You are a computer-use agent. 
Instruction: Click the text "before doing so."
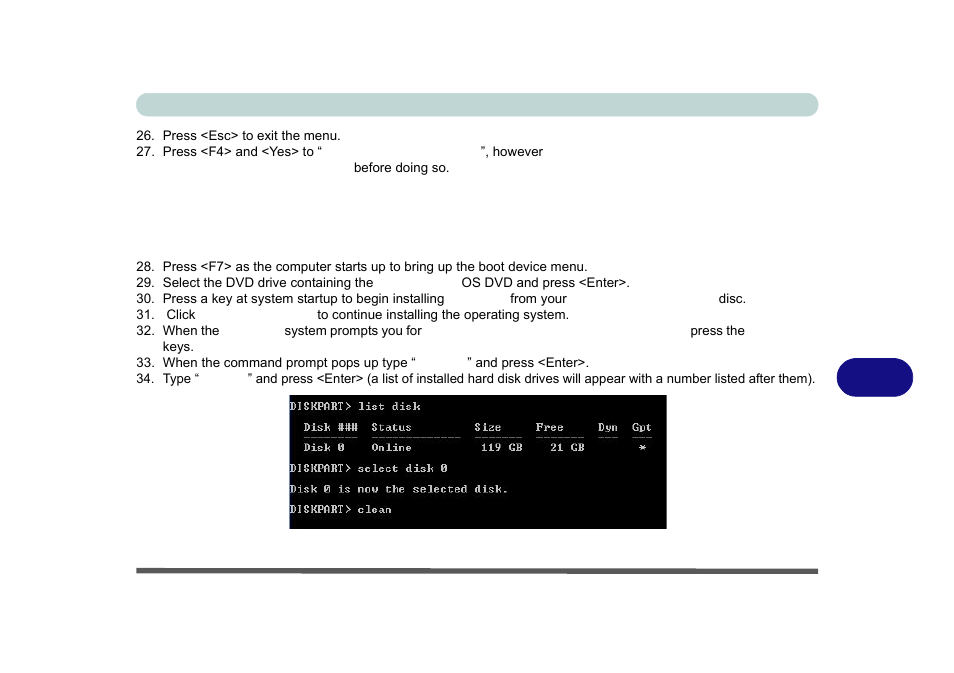pyautogui.click(x=402, y=167)
